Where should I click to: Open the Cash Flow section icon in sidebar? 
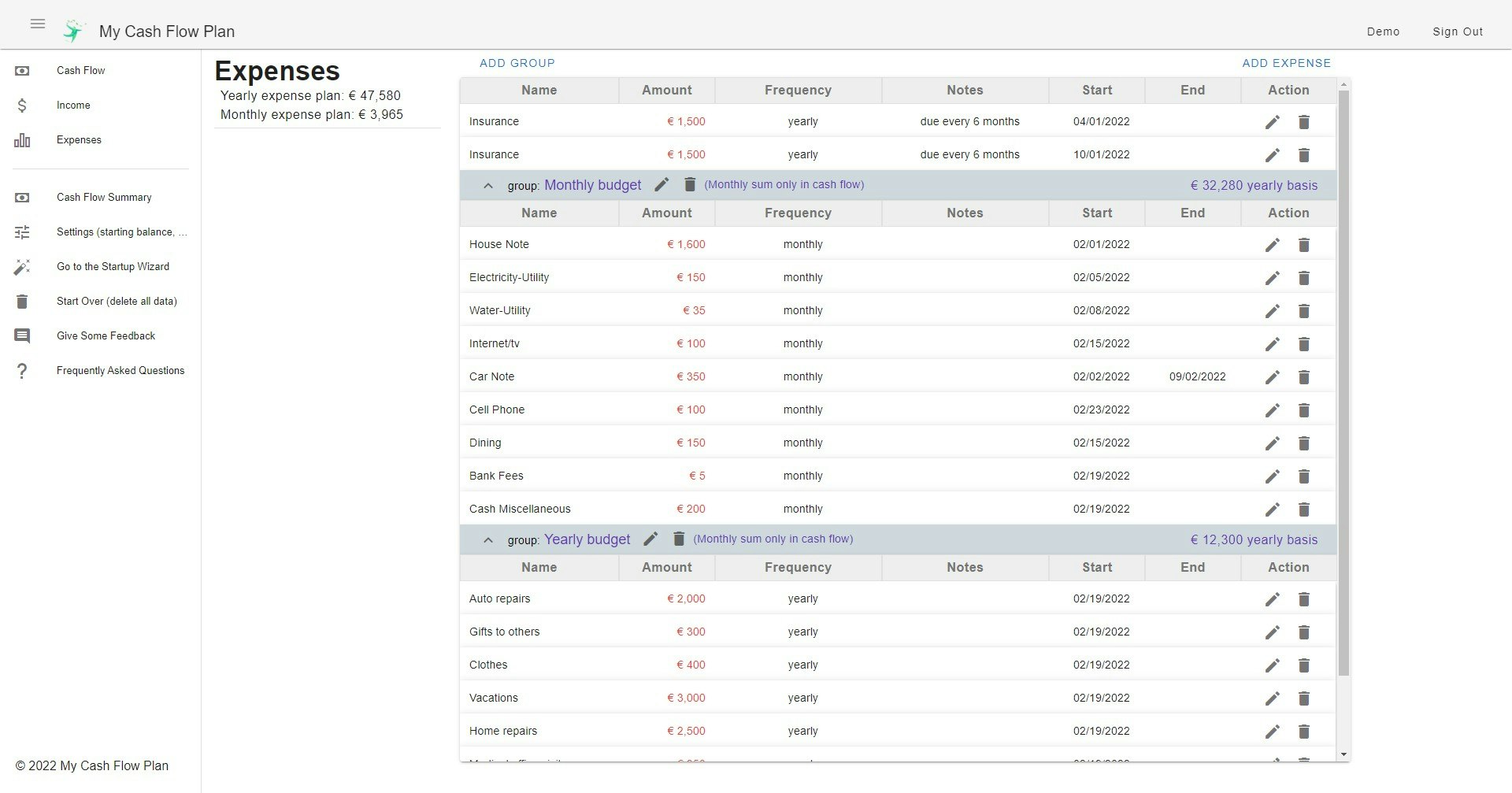click(21, 70)
